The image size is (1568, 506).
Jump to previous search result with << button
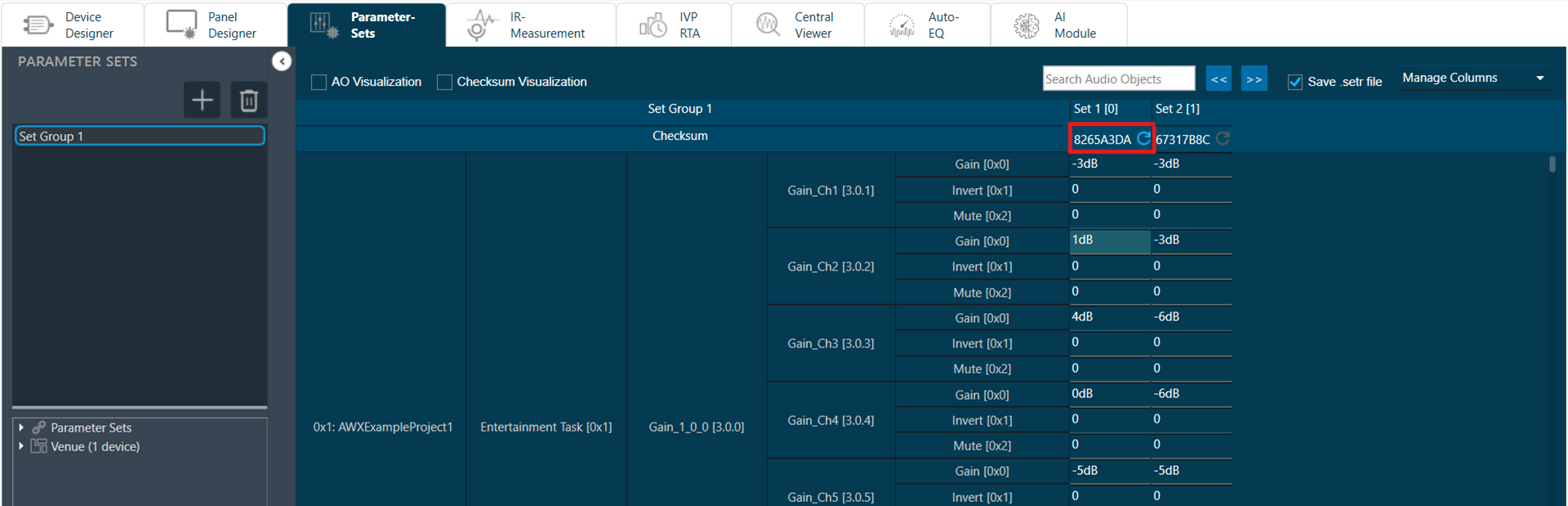[1219, 78]
